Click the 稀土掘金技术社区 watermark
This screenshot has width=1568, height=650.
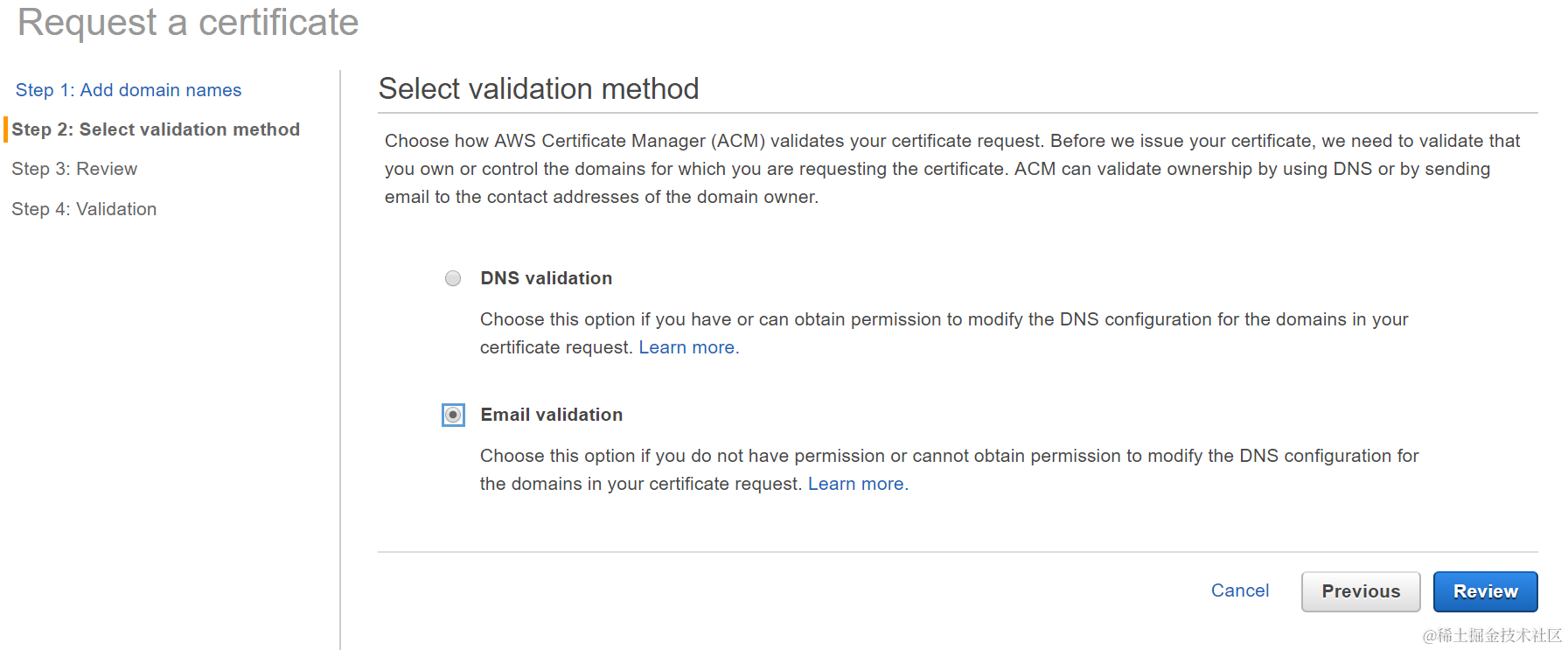1492,635
